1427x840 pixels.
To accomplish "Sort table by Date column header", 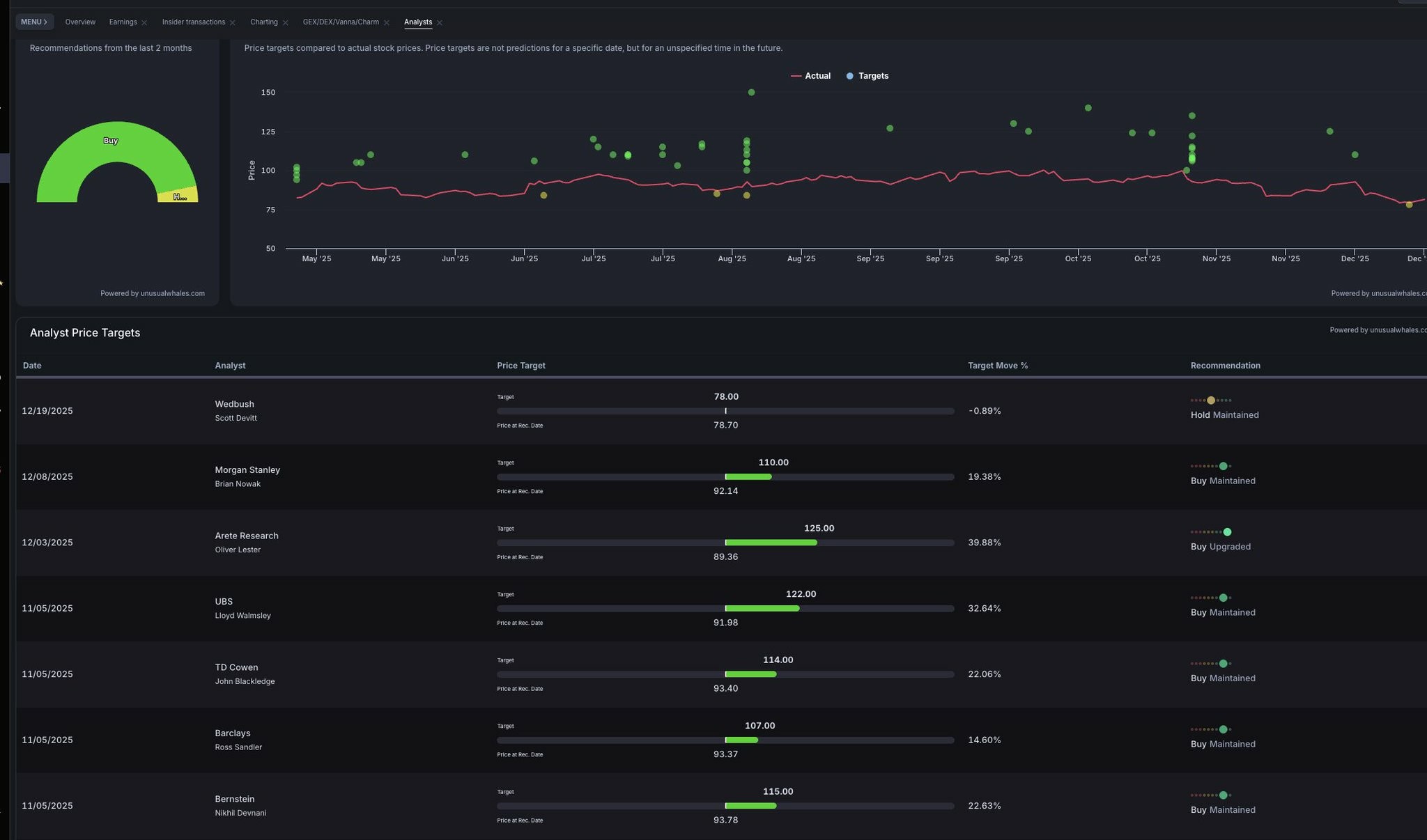I will tap(32, 366).
